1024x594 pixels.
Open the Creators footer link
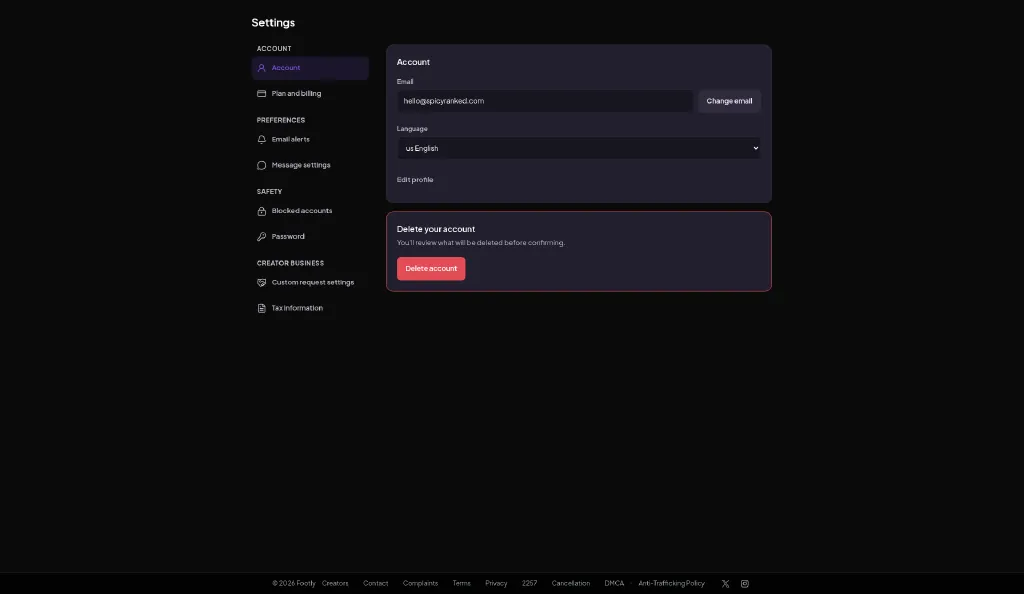point(335,584)
